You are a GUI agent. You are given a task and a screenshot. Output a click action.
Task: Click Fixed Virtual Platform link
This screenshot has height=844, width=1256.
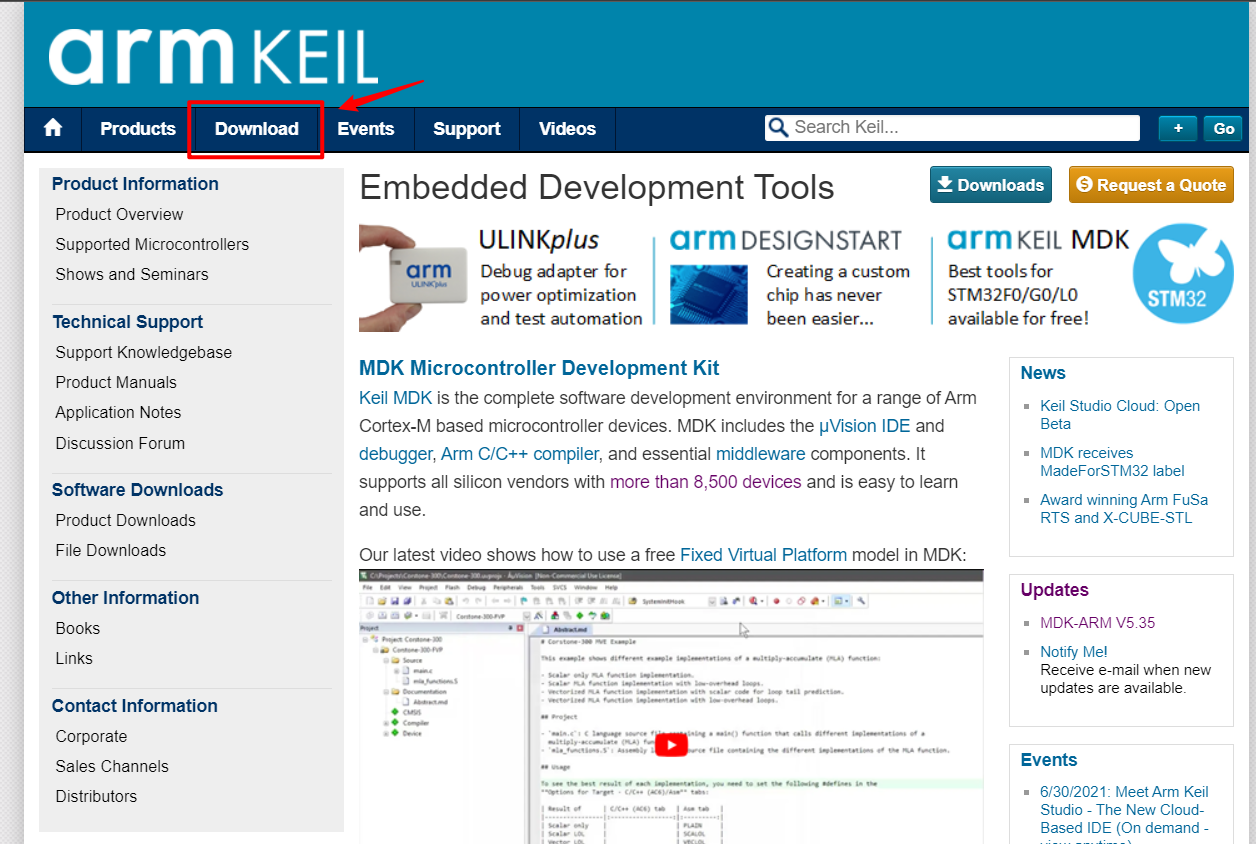[x=763, y=555]
